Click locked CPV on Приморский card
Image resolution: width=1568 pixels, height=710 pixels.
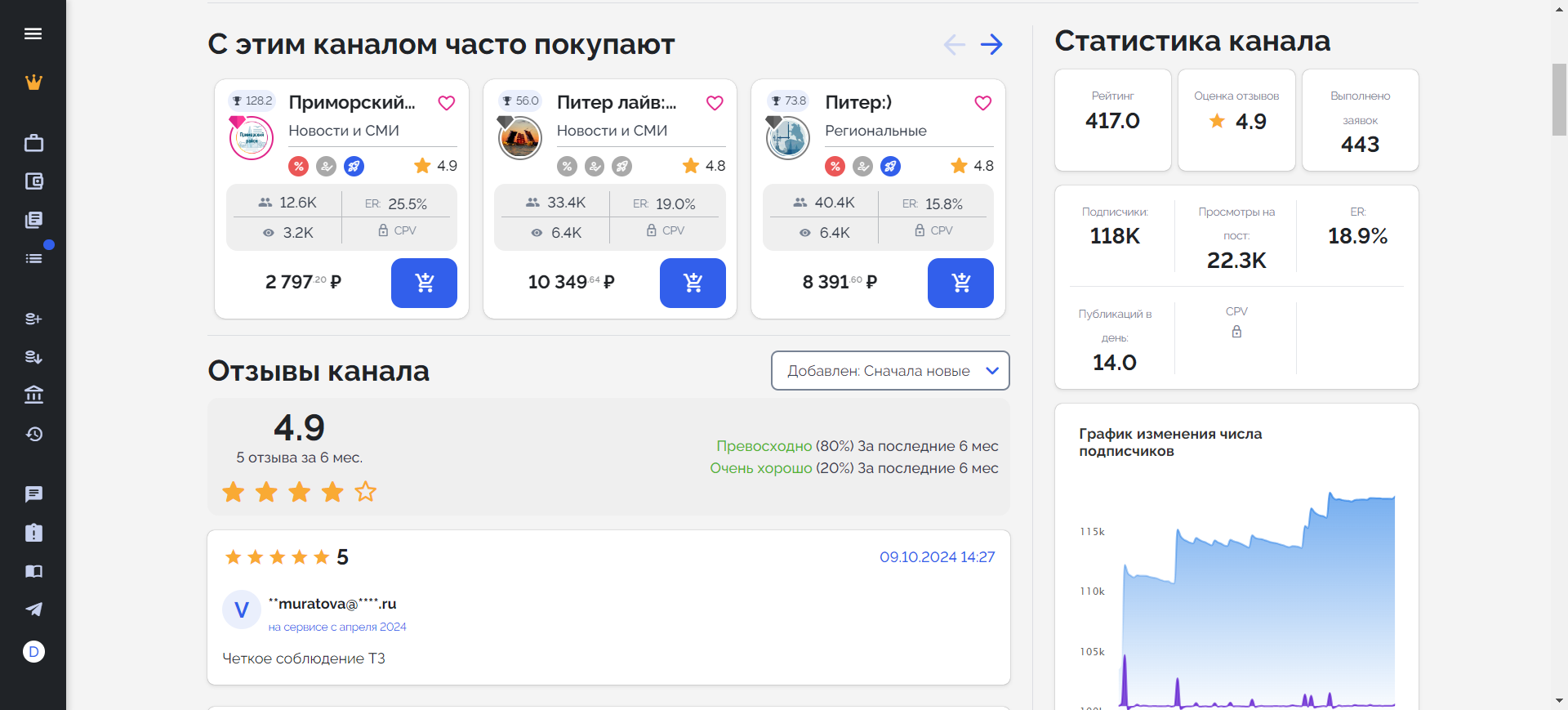coord(397,230)
